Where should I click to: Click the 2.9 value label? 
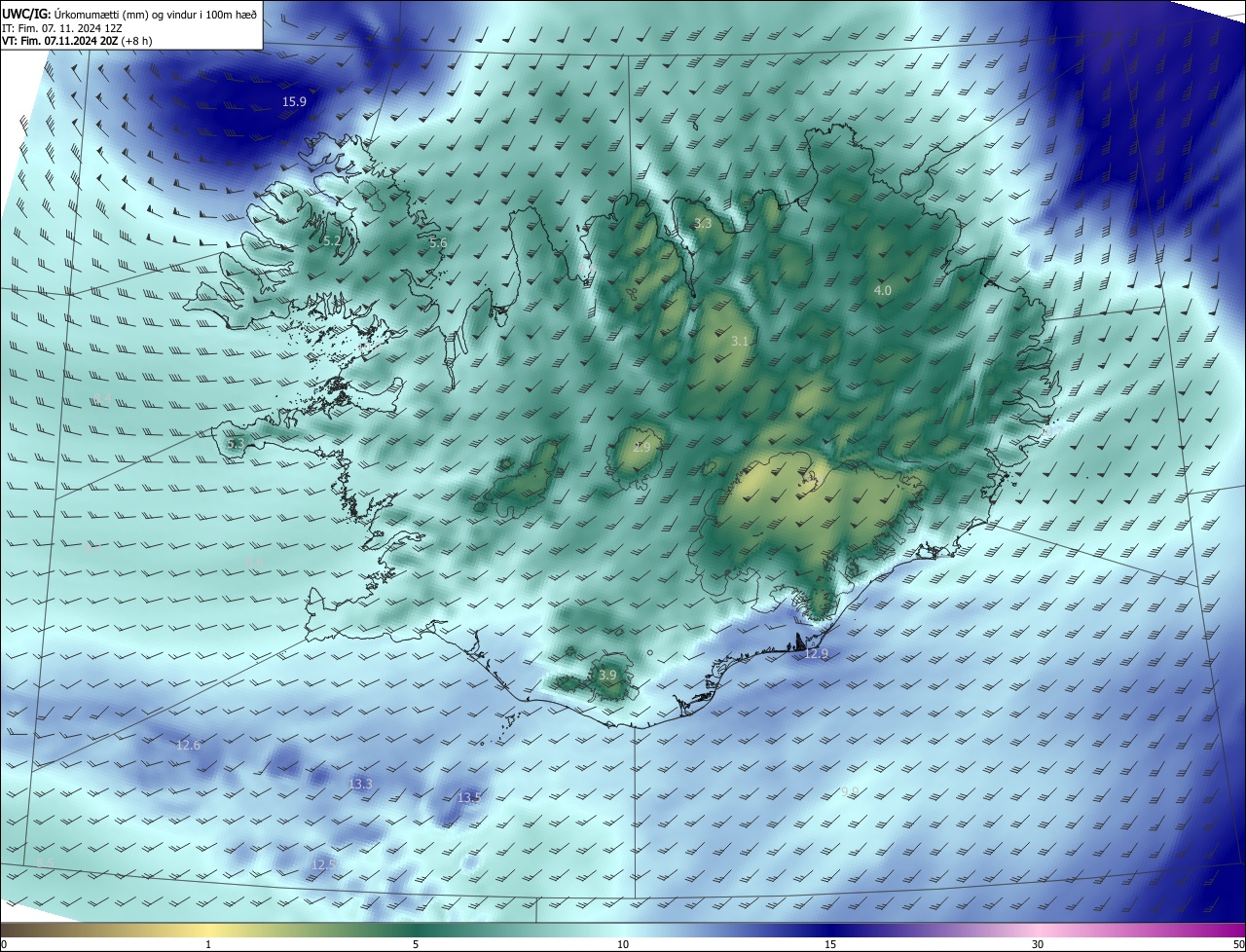pos(641,447)
